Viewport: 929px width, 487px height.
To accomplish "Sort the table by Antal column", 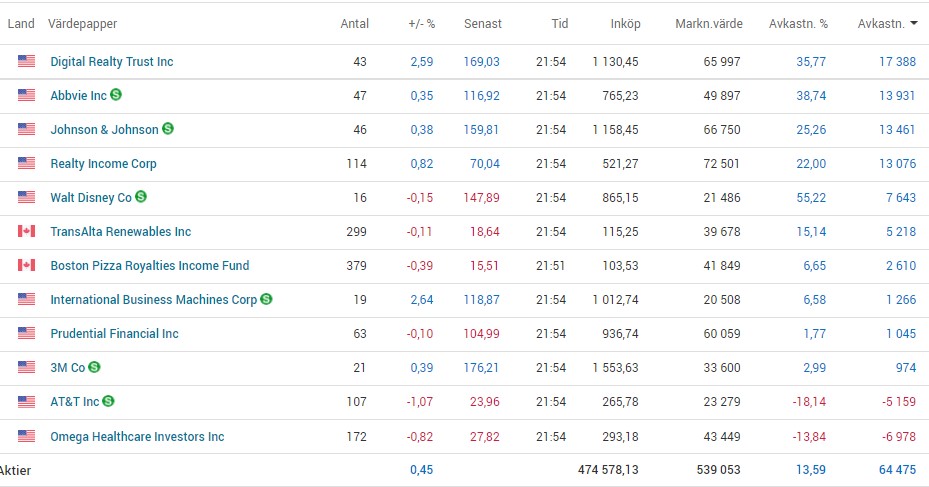I will click(x=354, y=24).
